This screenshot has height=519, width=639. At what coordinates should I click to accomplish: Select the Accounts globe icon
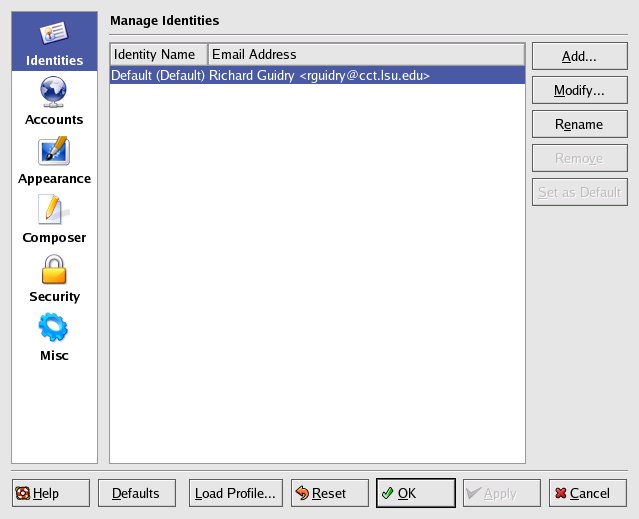[x=54, y=92]
